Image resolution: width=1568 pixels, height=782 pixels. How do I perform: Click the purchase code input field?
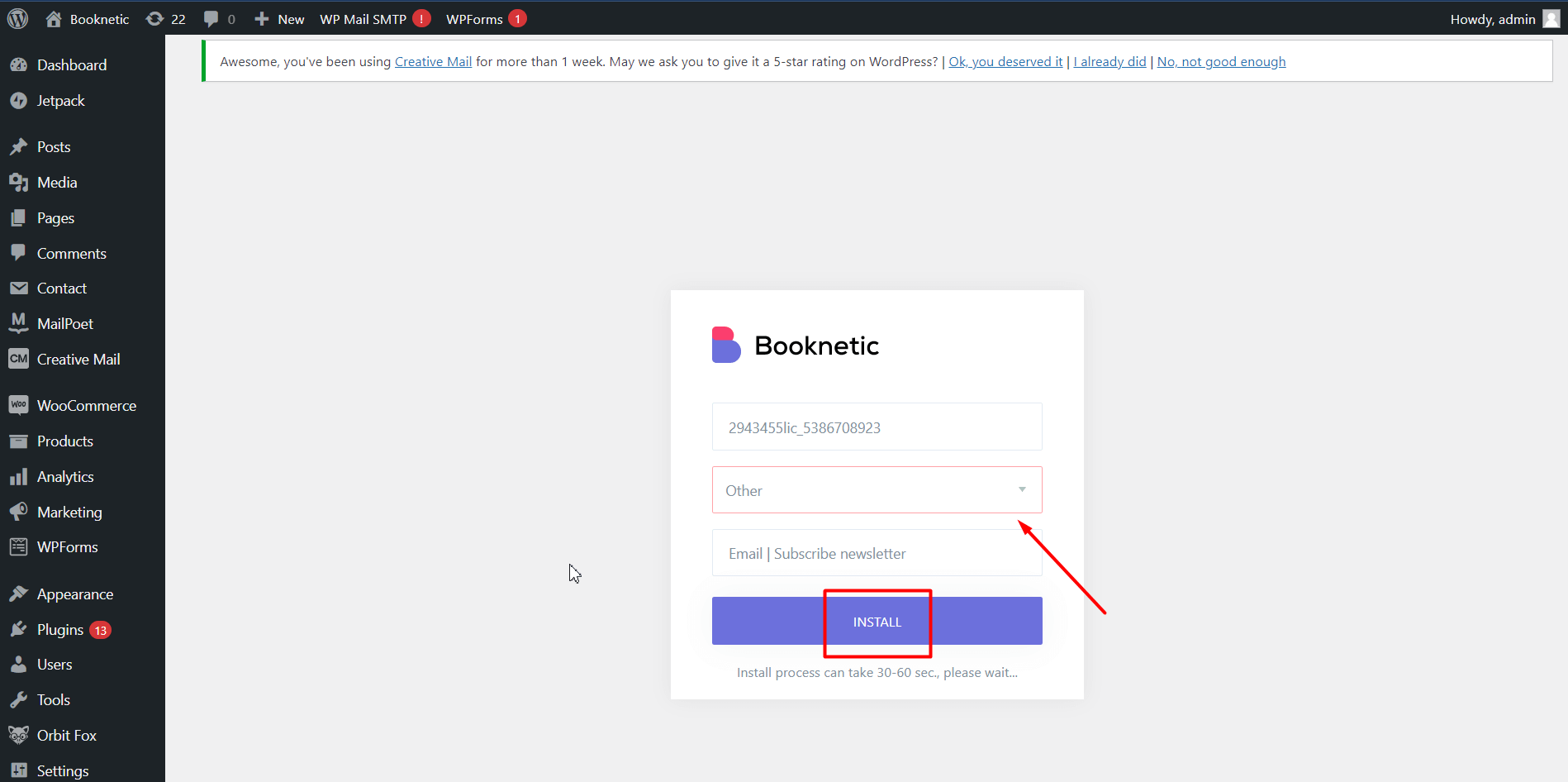click(x=877, y=427)
